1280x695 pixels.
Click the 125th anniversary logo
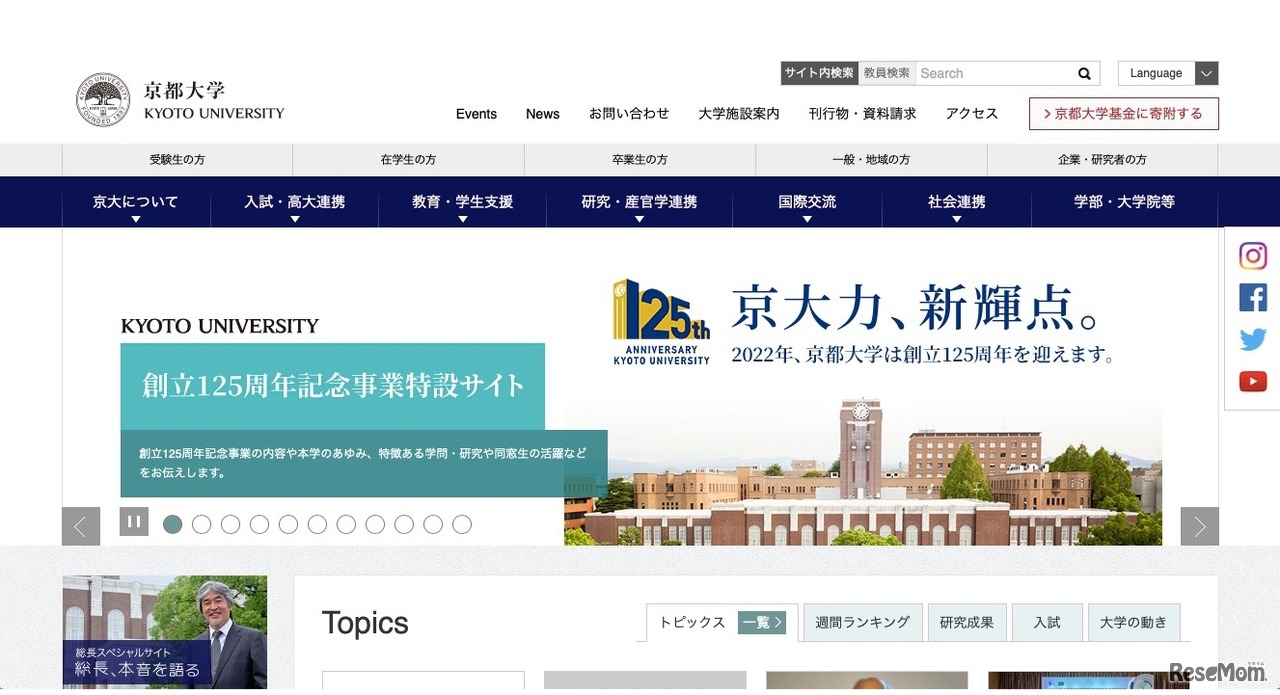click(660, 320)
